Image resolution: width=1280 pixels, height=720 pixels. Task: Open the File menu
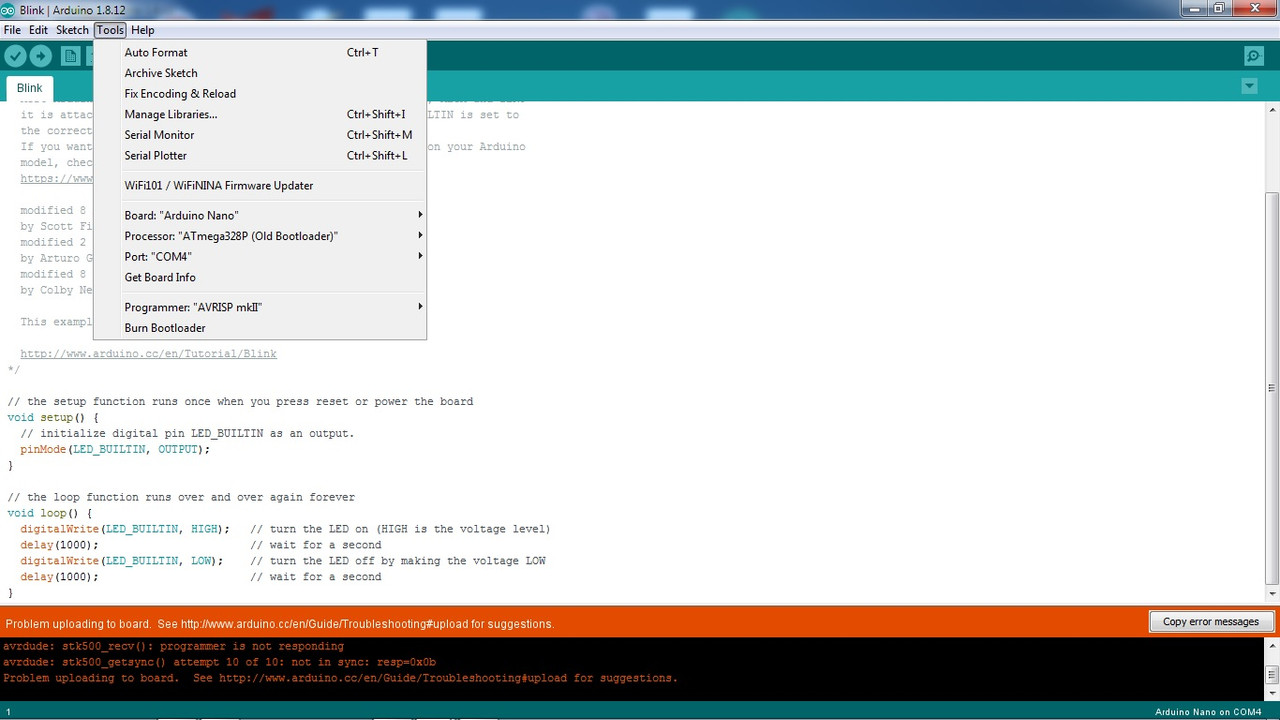click(x=12, y=30)
